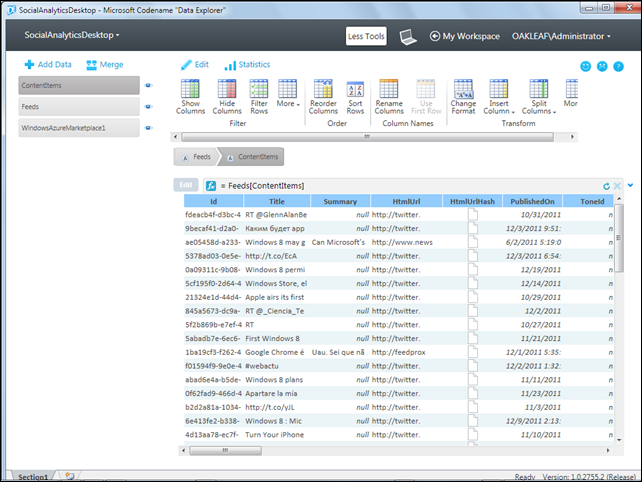Toggle visibility eye for ContentItems resource

[149, 86]
